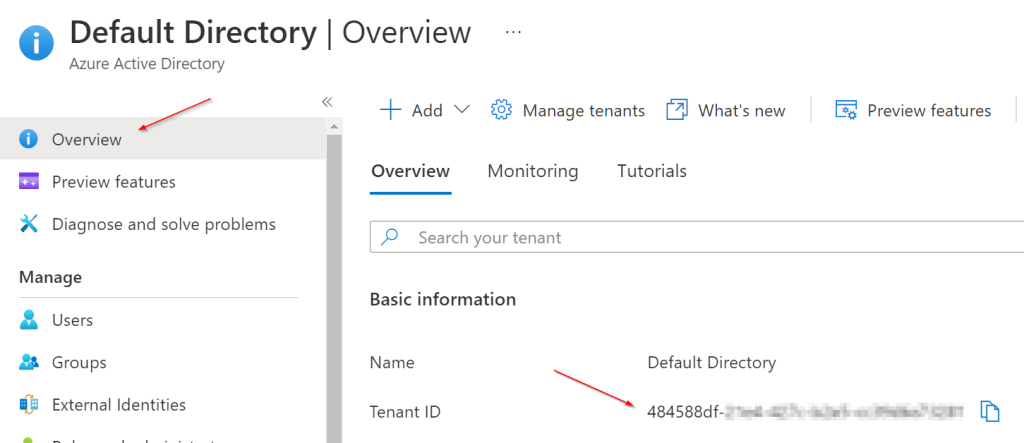Image resolution: width=1024 pixels, height=443 pixels.
Task: Click the Groups icon in sidebar
Action: pyautogui.click(x=30, y=362)
